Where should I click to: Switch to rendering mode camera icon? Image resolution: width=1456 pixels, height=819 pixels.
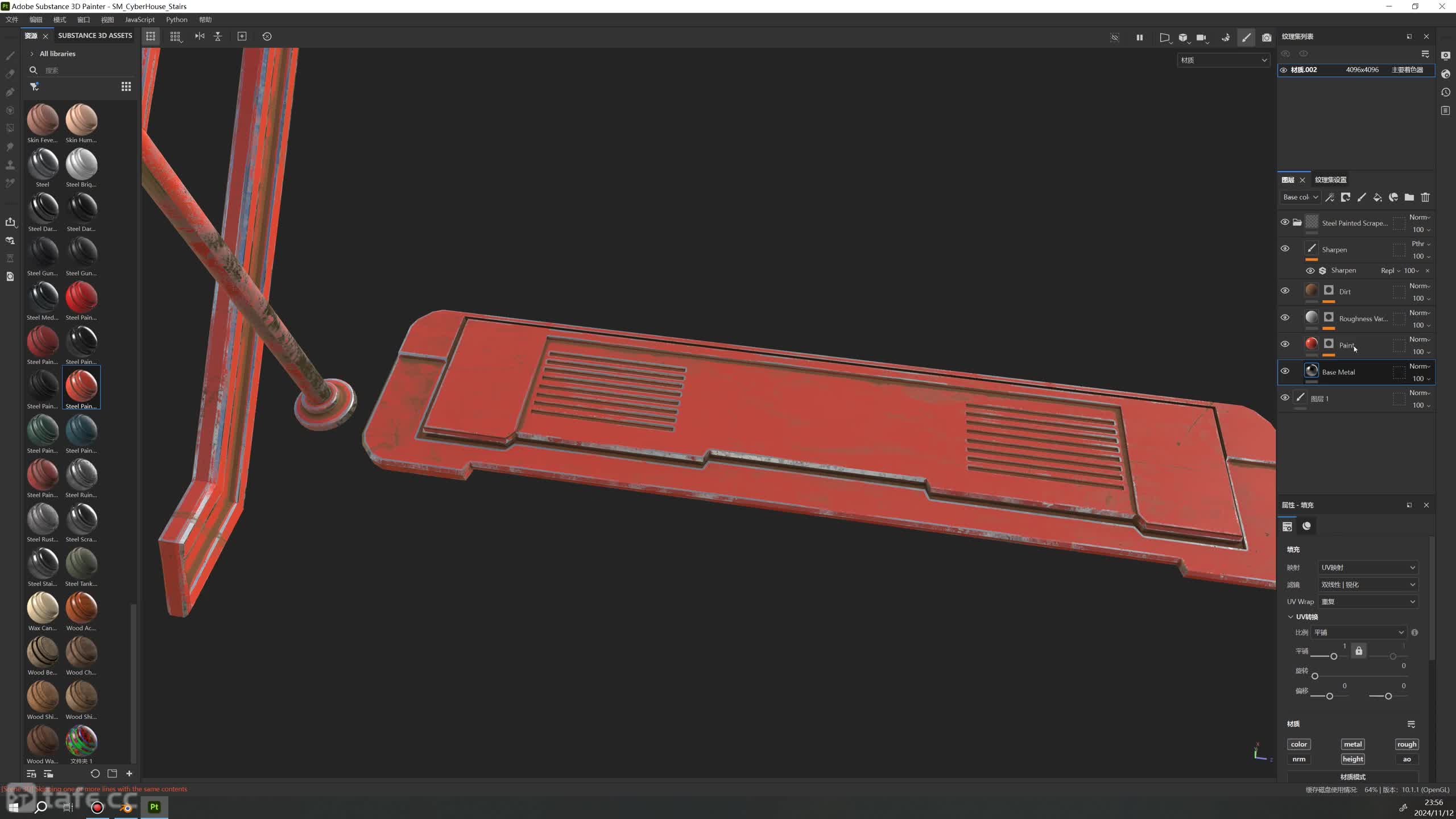(x=1267, y=38)
